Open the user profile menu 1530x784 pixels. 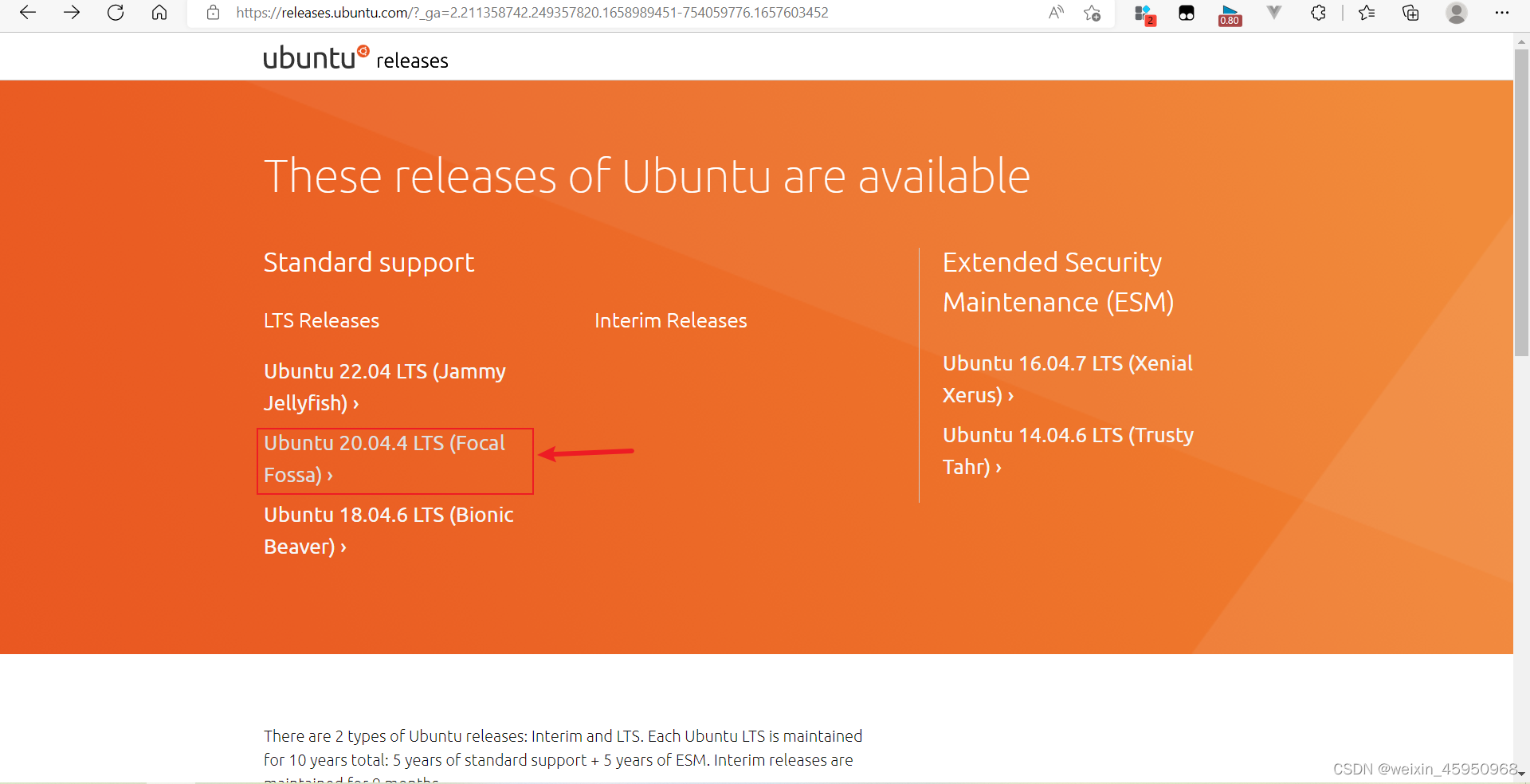[1457, 13]
